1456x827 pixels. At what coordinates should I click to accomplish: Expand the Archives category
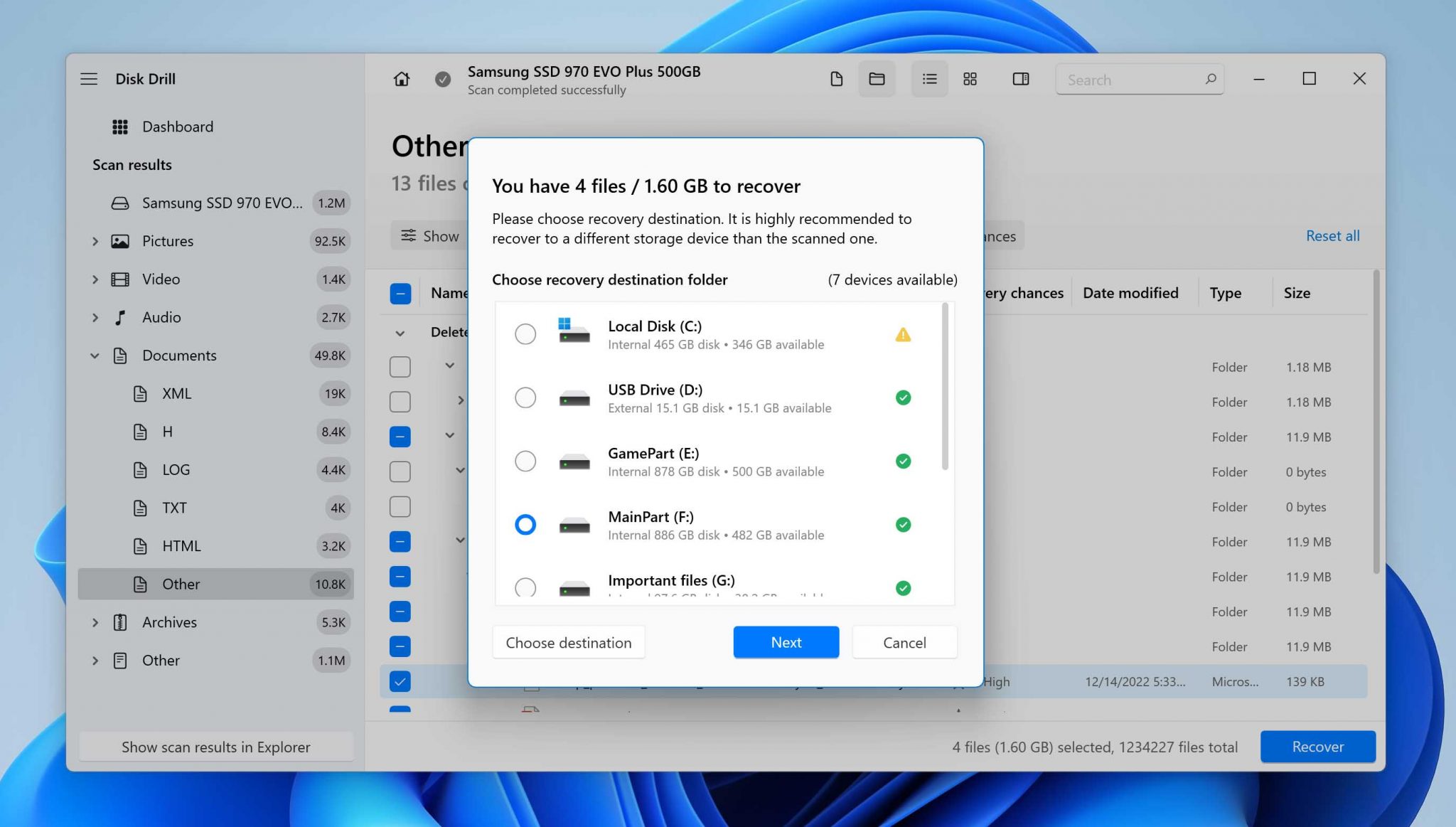[x=95, y=622]
